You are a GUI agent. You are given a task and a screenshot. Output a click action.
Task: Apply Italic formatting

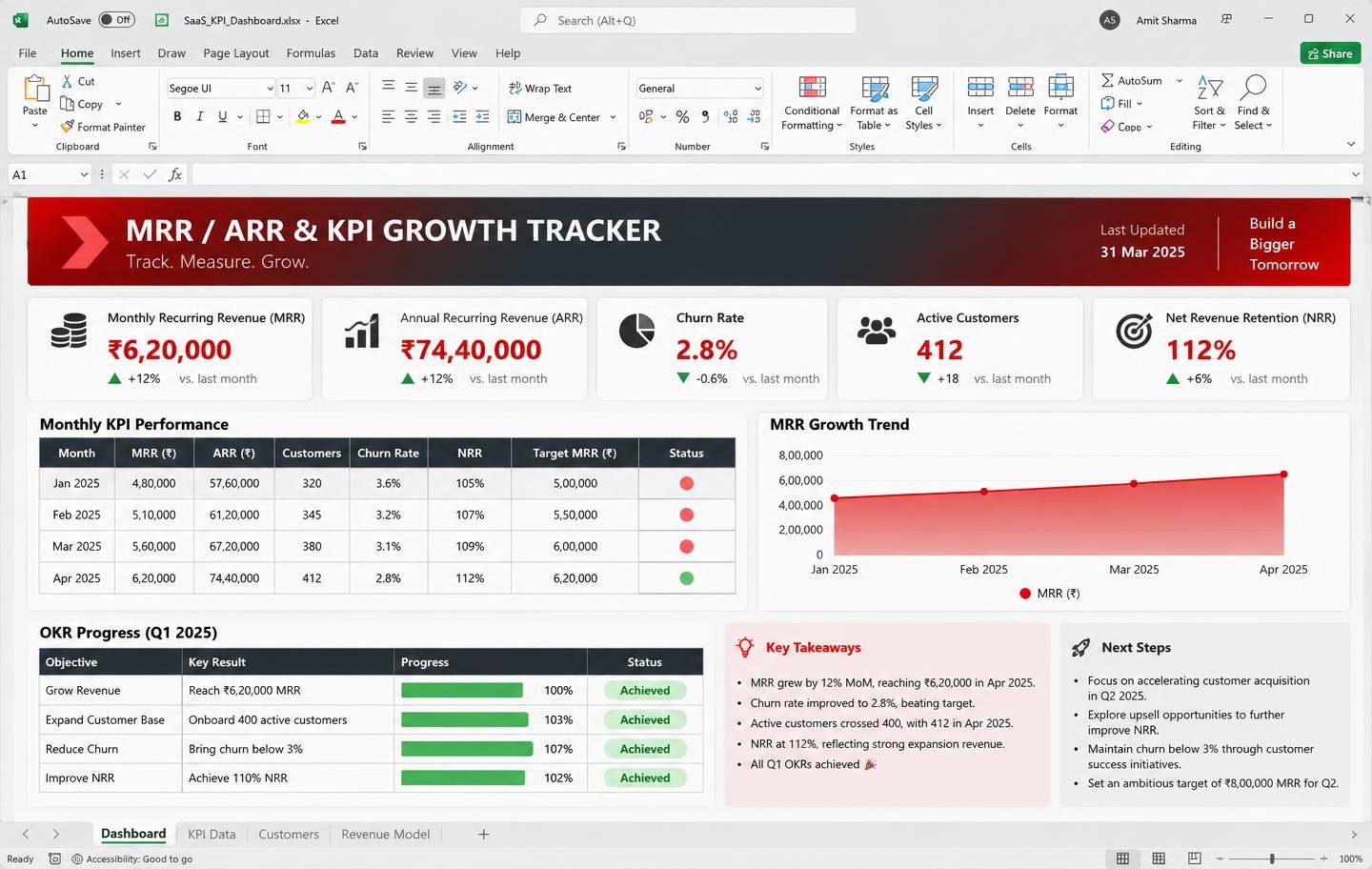coord(200,116)
